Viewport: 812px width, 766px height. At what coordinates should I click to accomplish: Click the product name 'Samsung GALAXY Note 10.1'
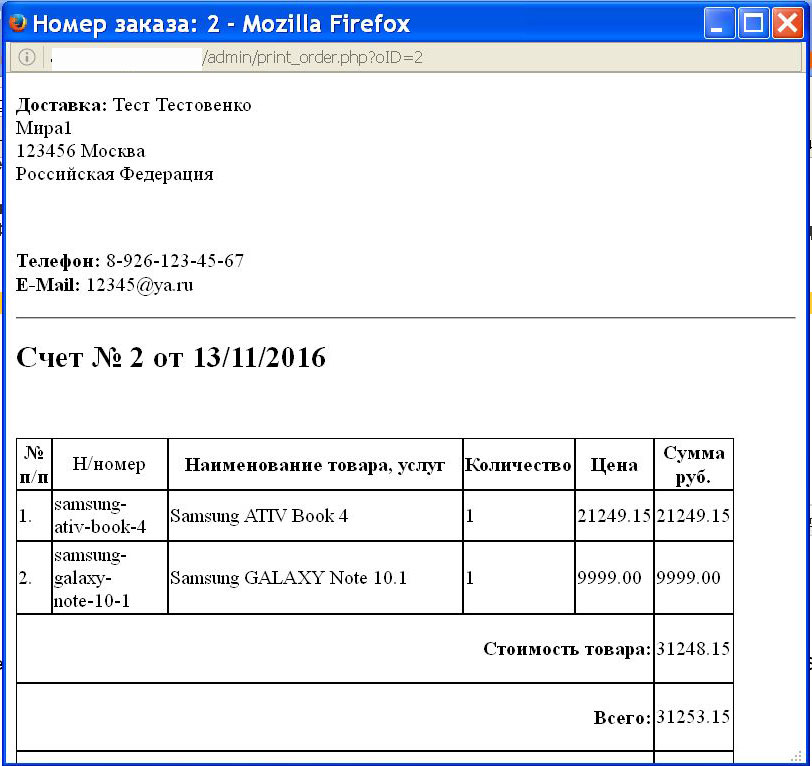pos(288,578)
